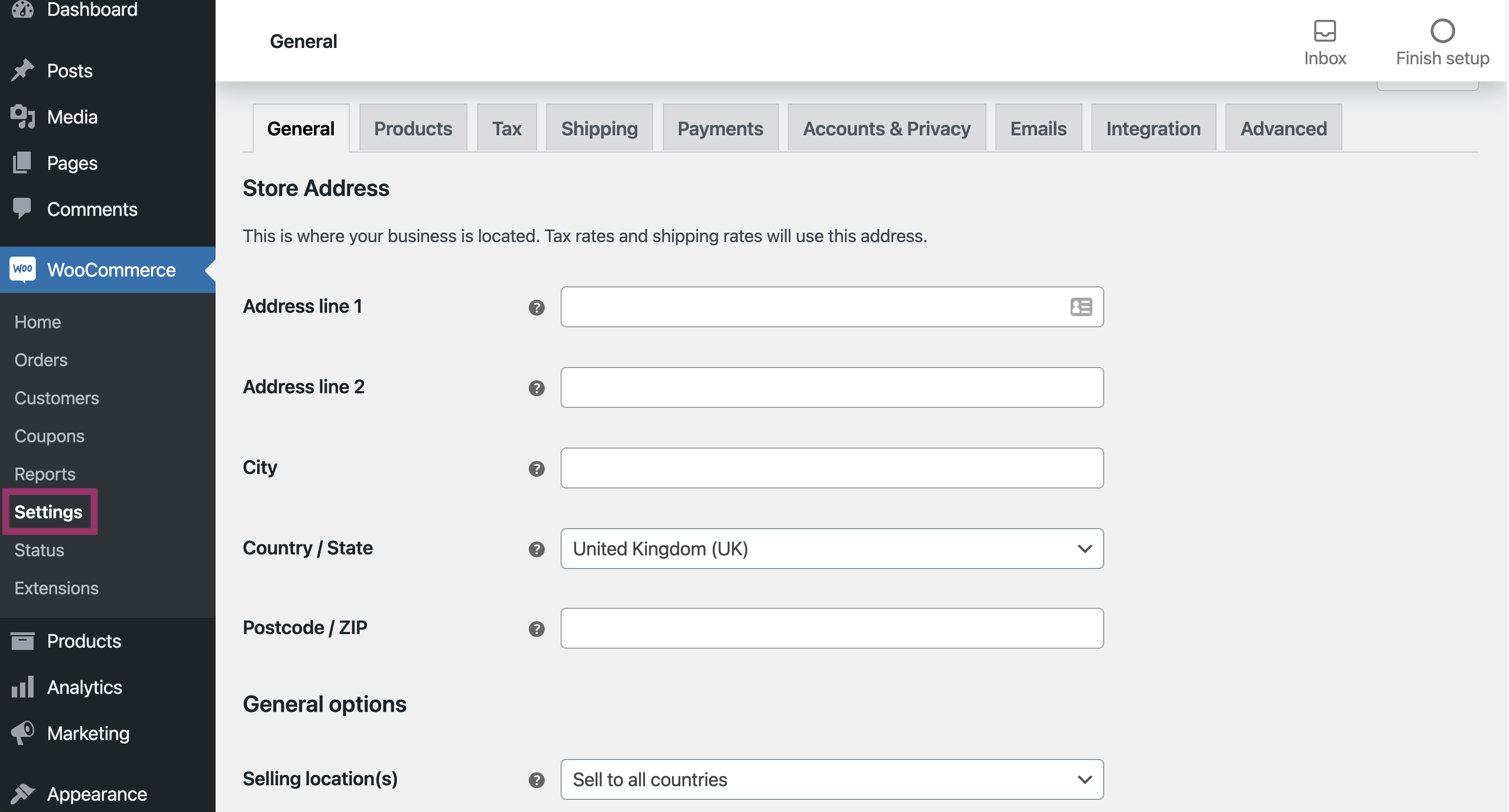Expand the Selling location(s) dropdown
Image resolution: width=1509 pixels, height=812 pixels.
pos(831,779)
